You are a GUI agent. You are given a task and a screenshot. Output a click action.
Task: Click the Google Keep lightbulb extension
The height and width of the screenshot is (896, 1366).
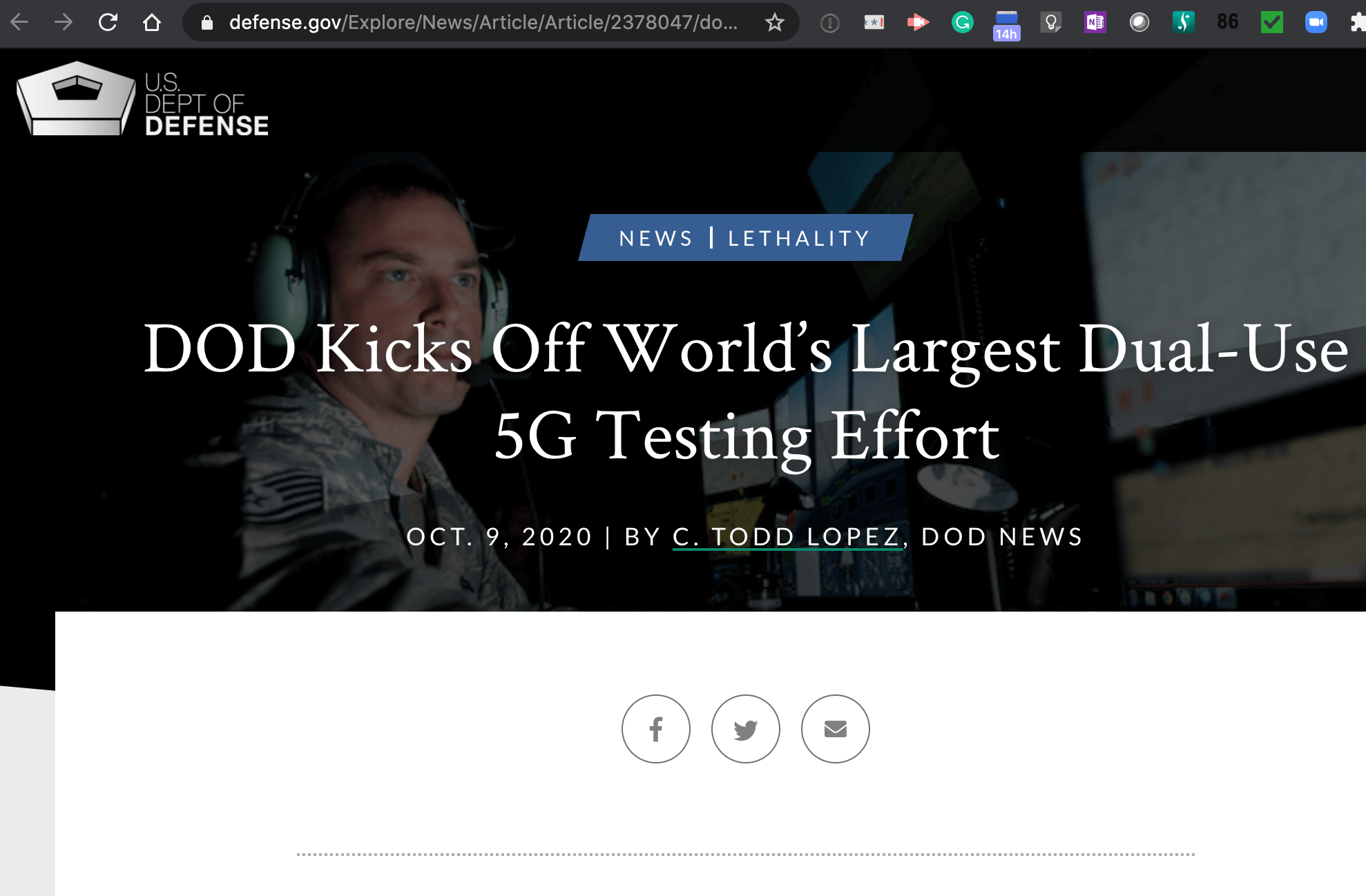(x=1050, y=23)
